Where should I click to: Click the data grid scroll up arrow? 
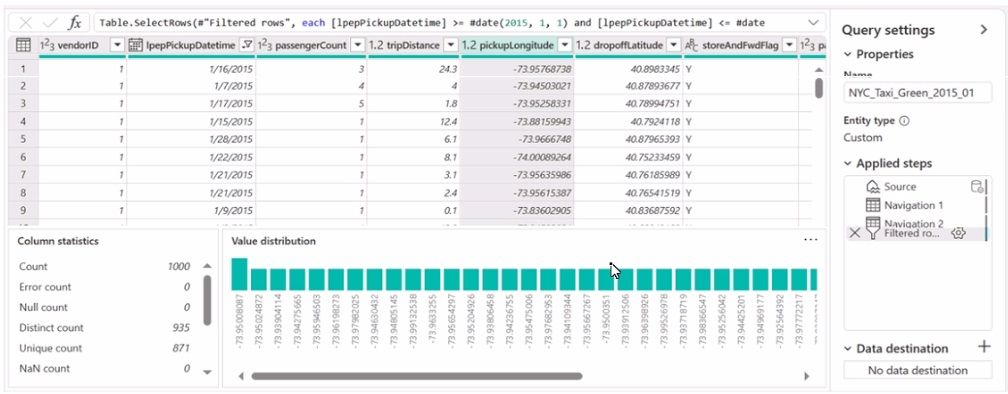(818, 69)
